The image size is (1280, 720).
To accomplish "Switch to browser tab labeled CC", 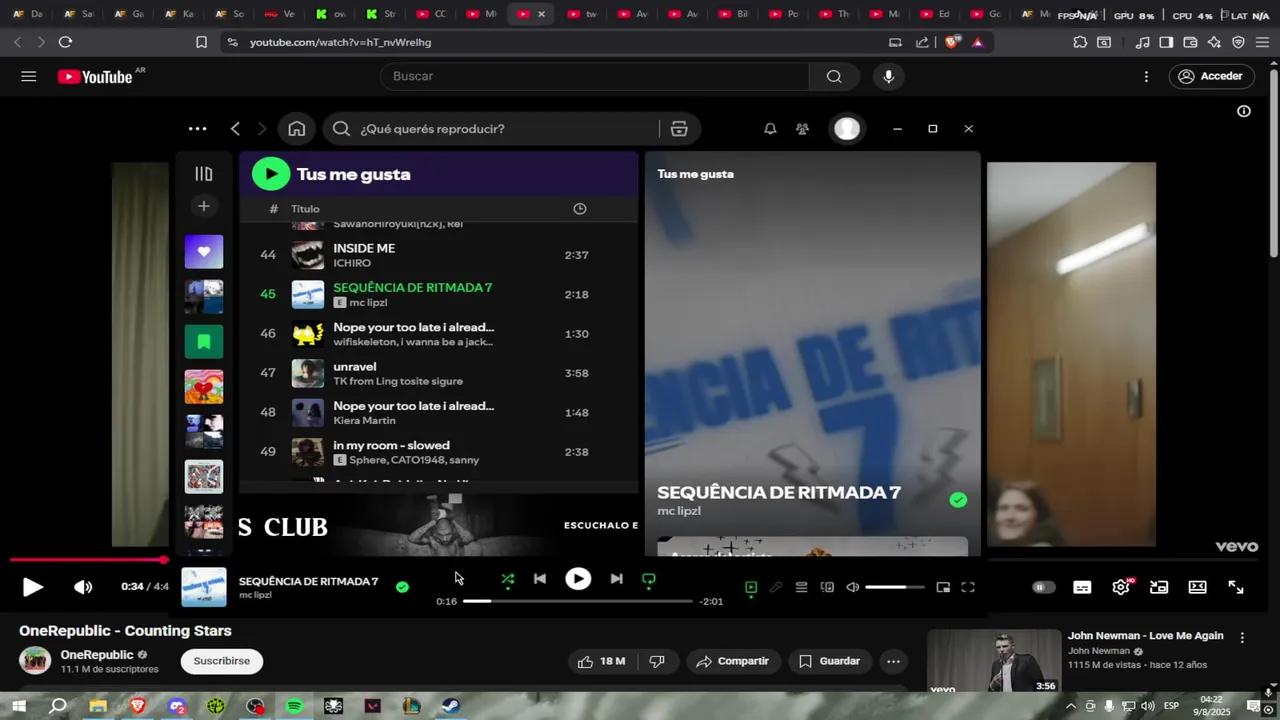I will point(431,14).
